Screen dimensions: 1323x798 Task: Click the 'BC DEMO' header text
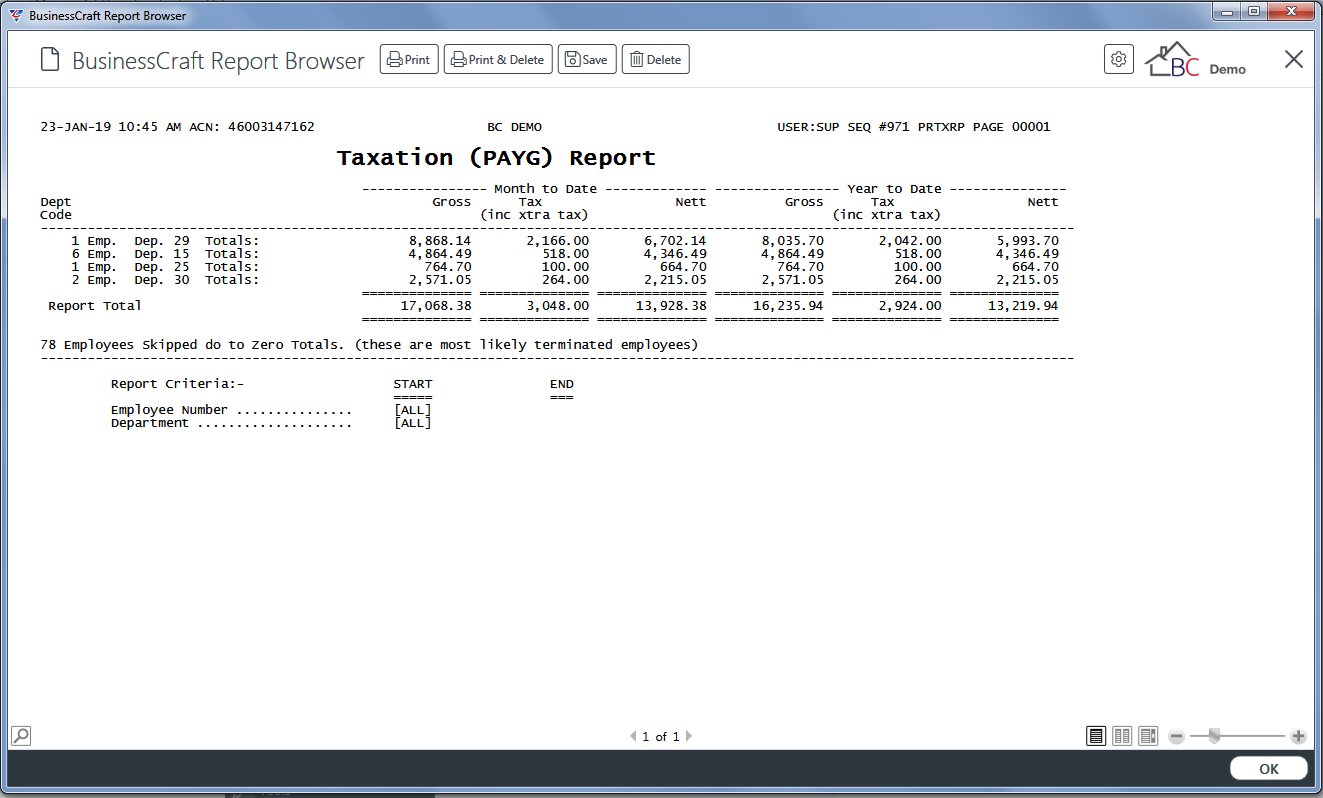click(x=515, y=127)
